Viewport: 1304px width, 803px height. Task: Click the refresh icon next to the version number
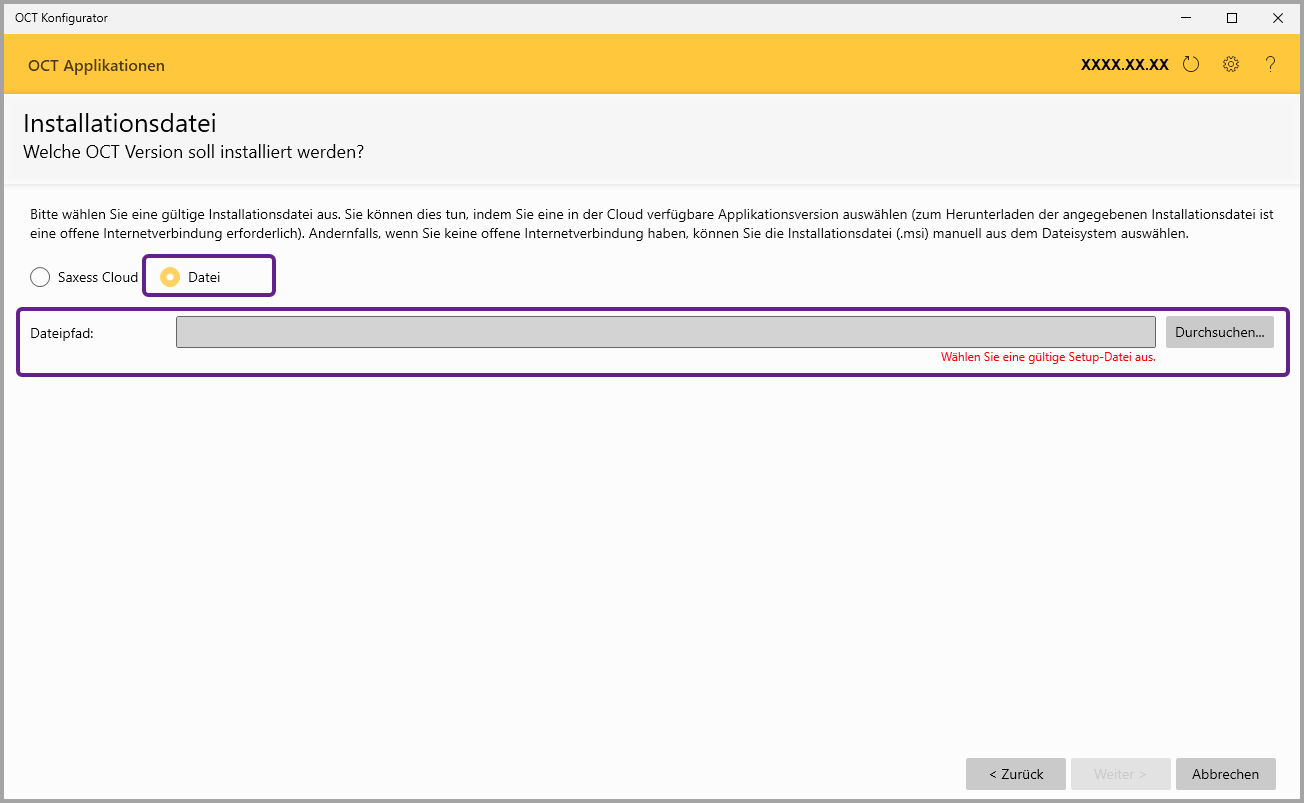(1191, 65)
